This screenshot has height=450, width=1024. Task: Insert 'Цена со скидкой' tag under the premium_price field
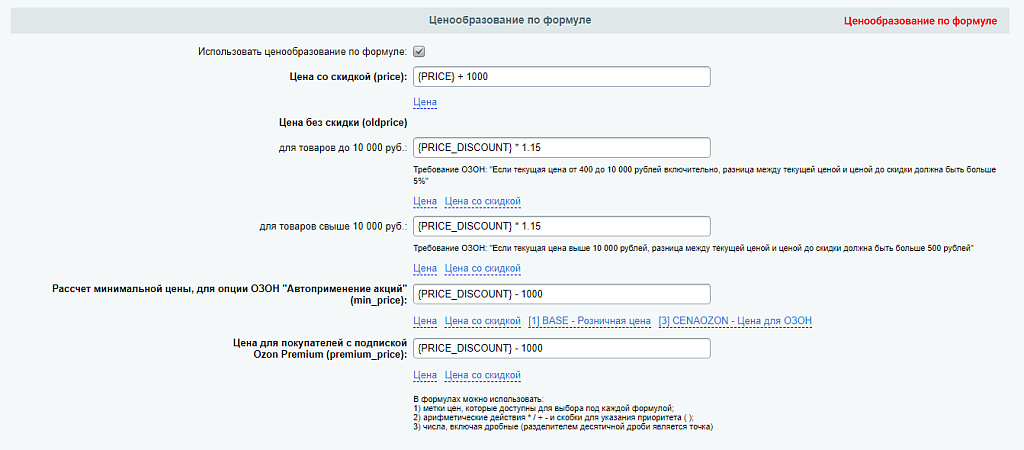pos(482,375)
